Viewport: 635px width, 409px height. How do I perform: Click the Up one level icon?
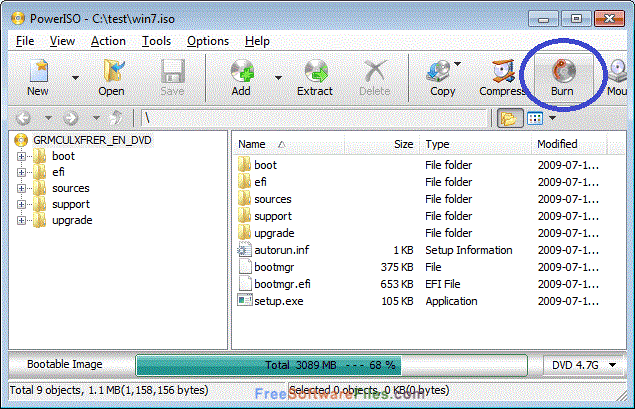click(x=116, y=118)
